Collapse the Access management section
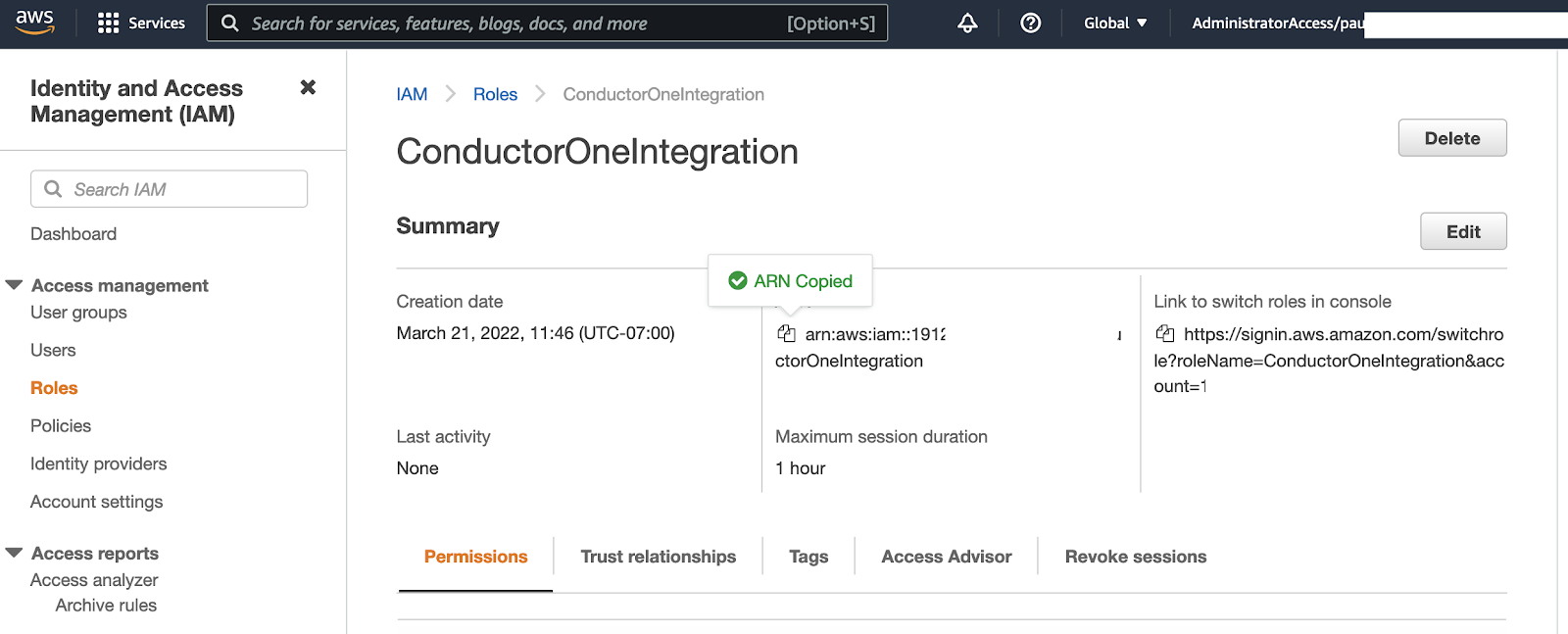Screen dimensions: 1568x634 coord(15,285)
